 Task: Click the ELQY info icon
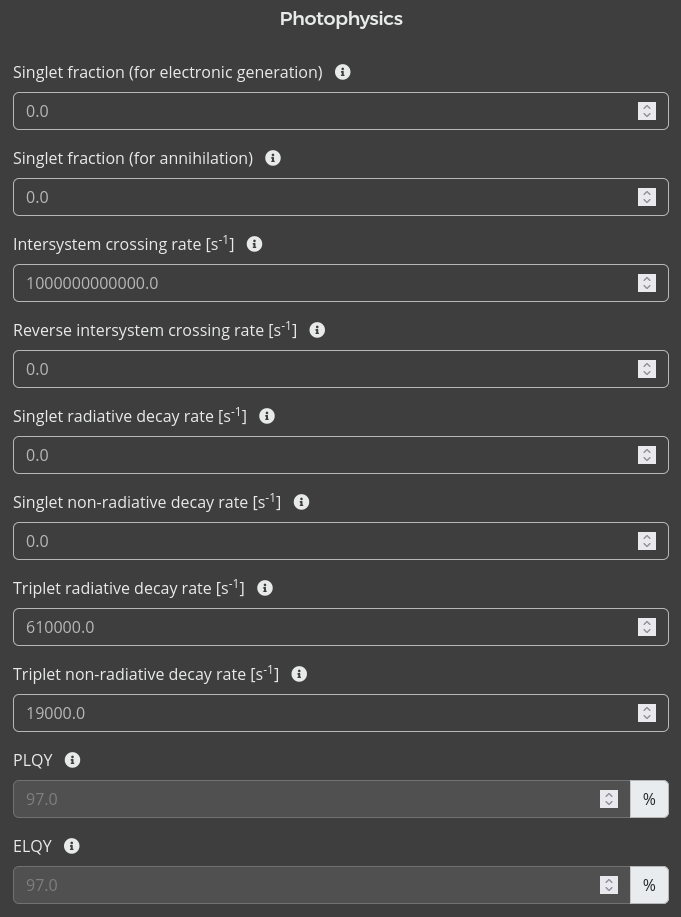tap(72, 846)
